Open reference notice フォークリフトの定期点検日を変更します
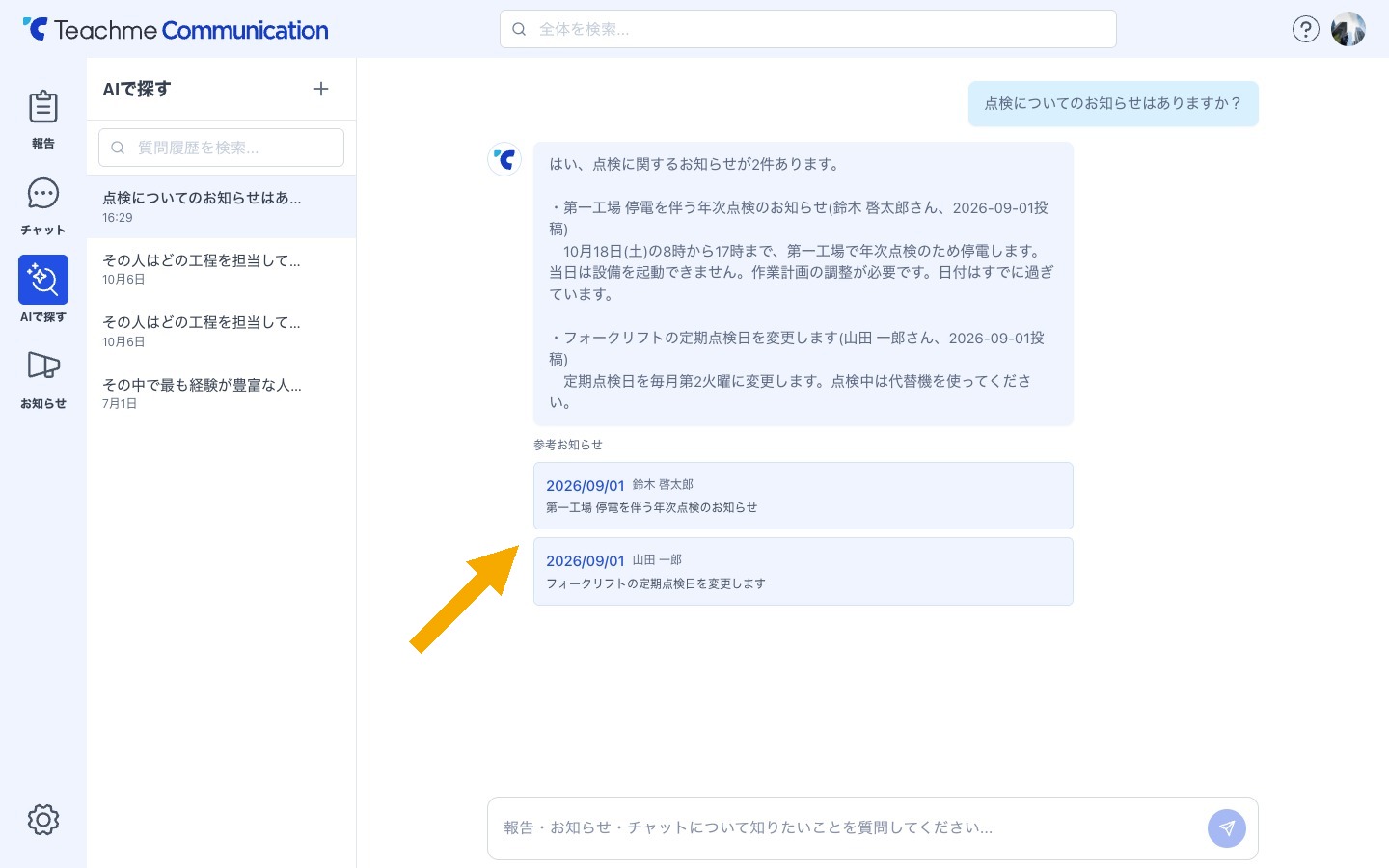The image size is (1389, 868). click(803, 572)
